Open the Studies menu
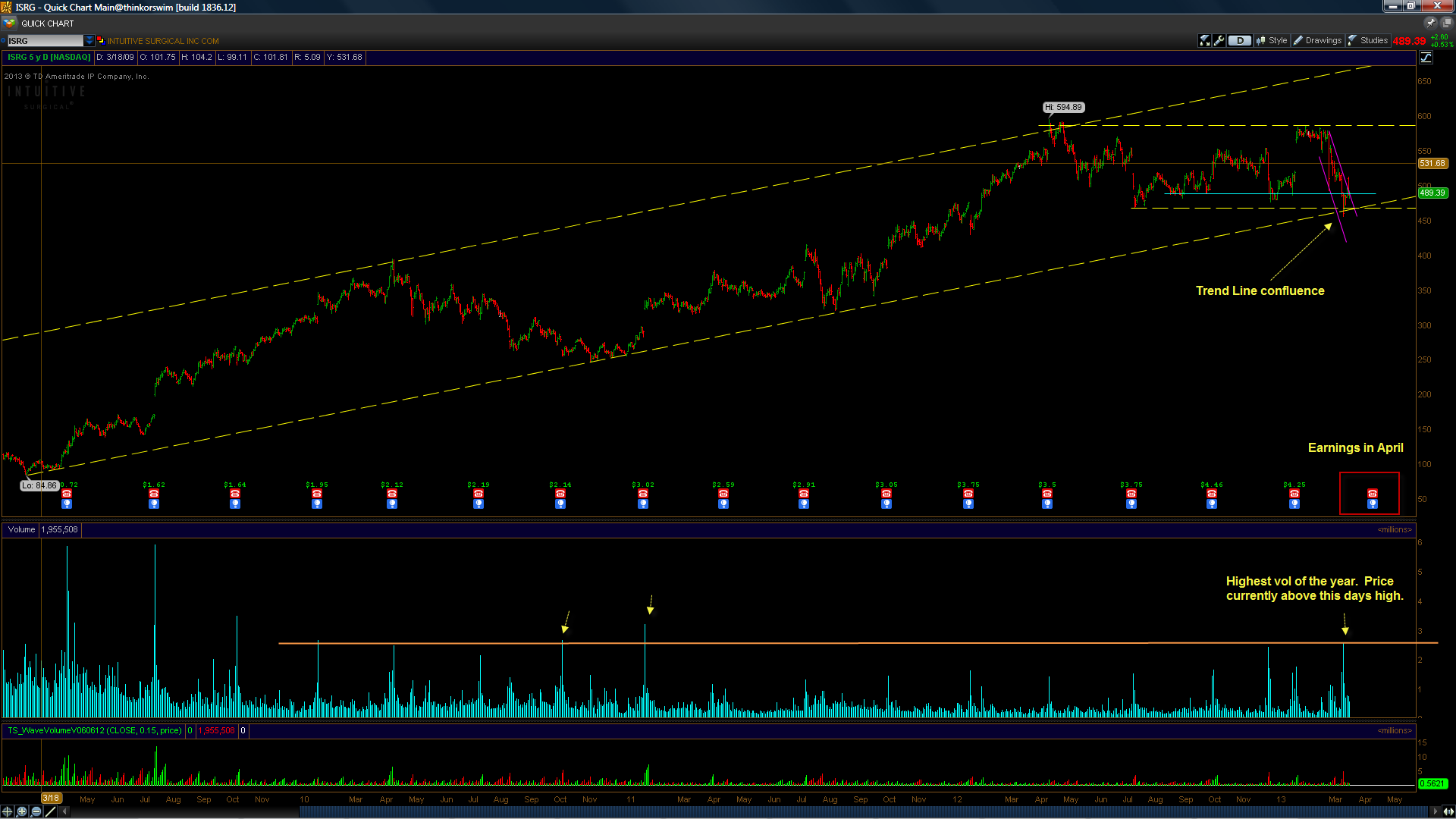 (x=1369, y=40)
